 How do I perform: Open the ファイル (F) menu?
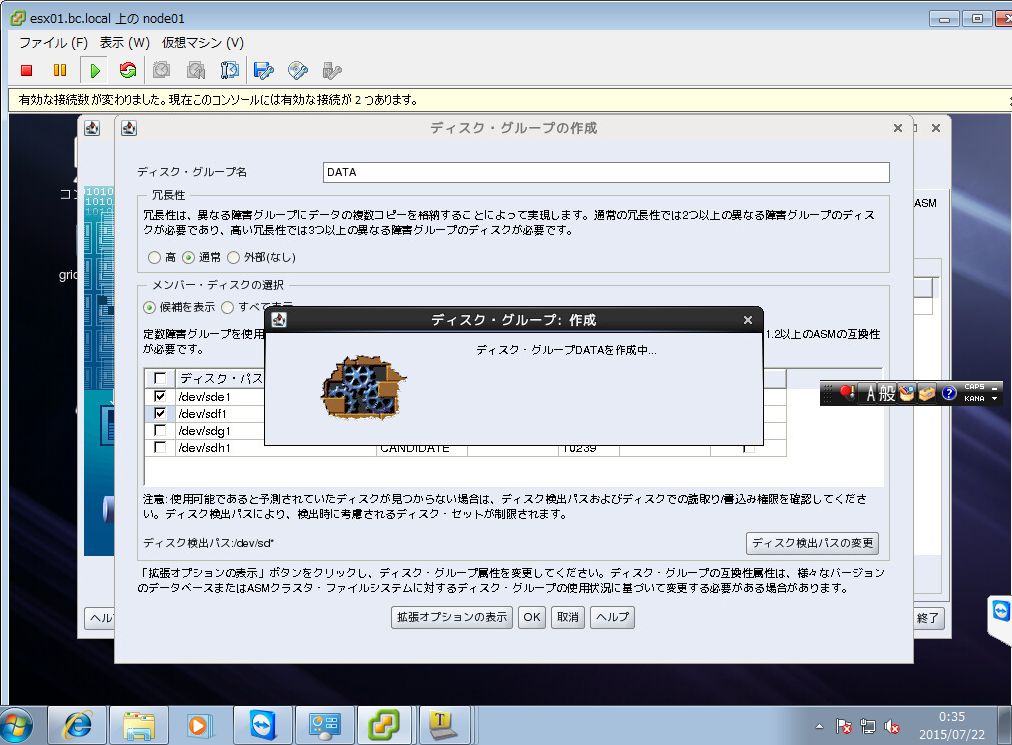[53, 43]
